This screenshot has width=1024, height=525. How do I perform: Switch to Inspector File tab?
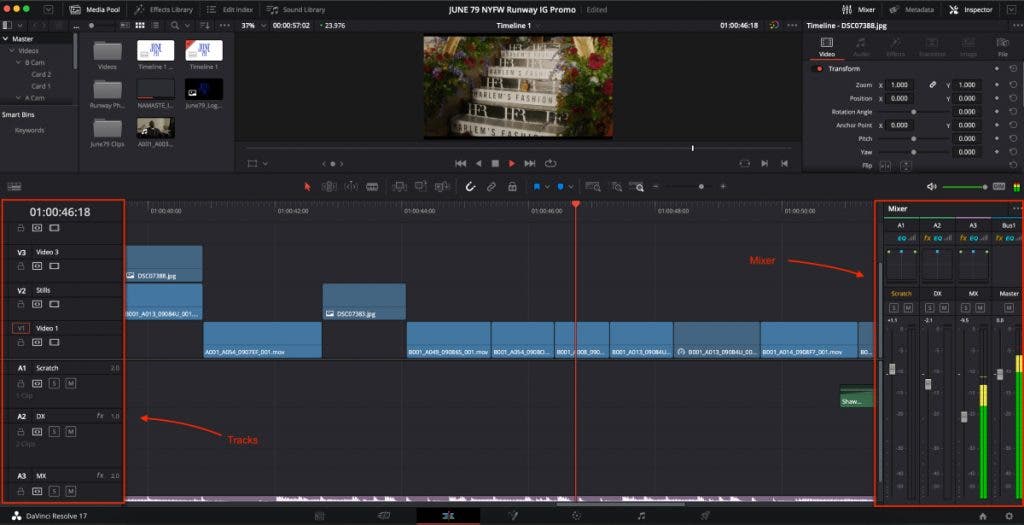coord(1002,47)
